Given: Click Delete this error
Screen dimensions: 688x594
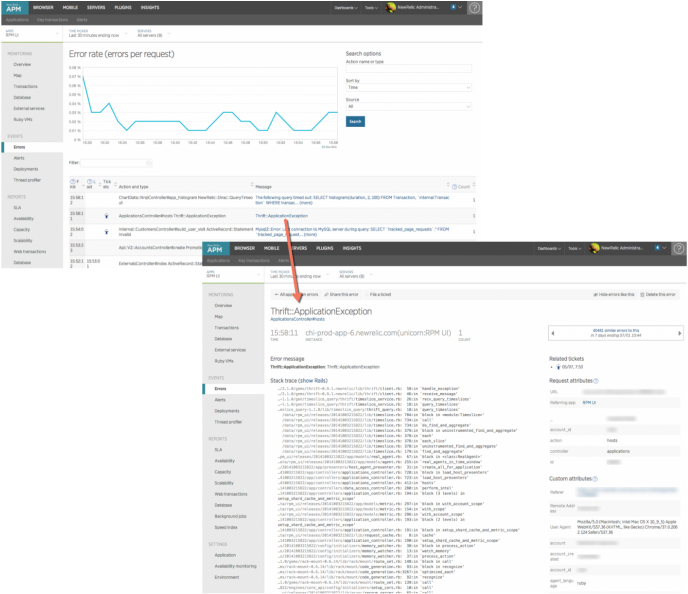Looking at the screenshot, I should point(658,294).
